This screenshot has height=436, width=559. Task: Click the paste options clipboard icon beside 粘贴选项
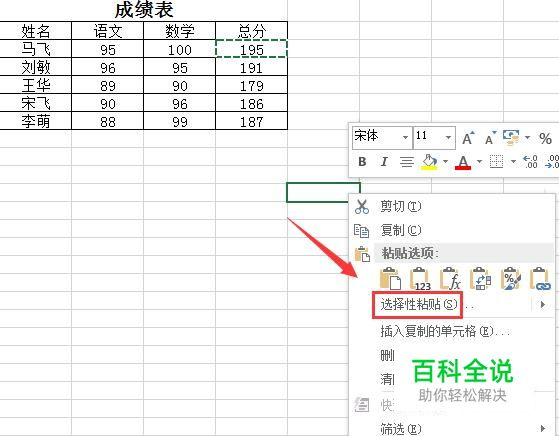(362, 254)
